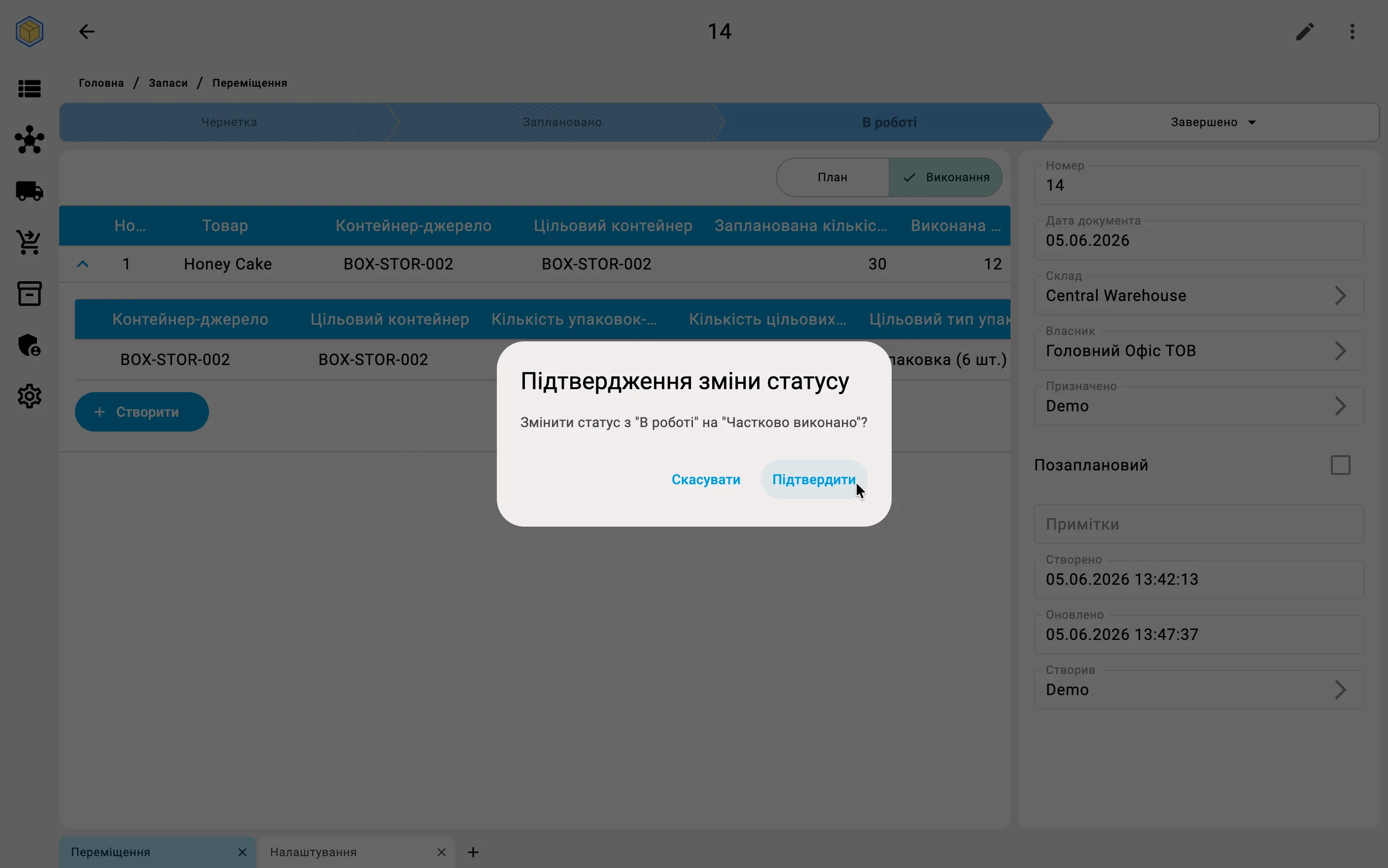1388x868 pixels.
Task: Click the app logo box icon
Action: [x=29, y=31]
